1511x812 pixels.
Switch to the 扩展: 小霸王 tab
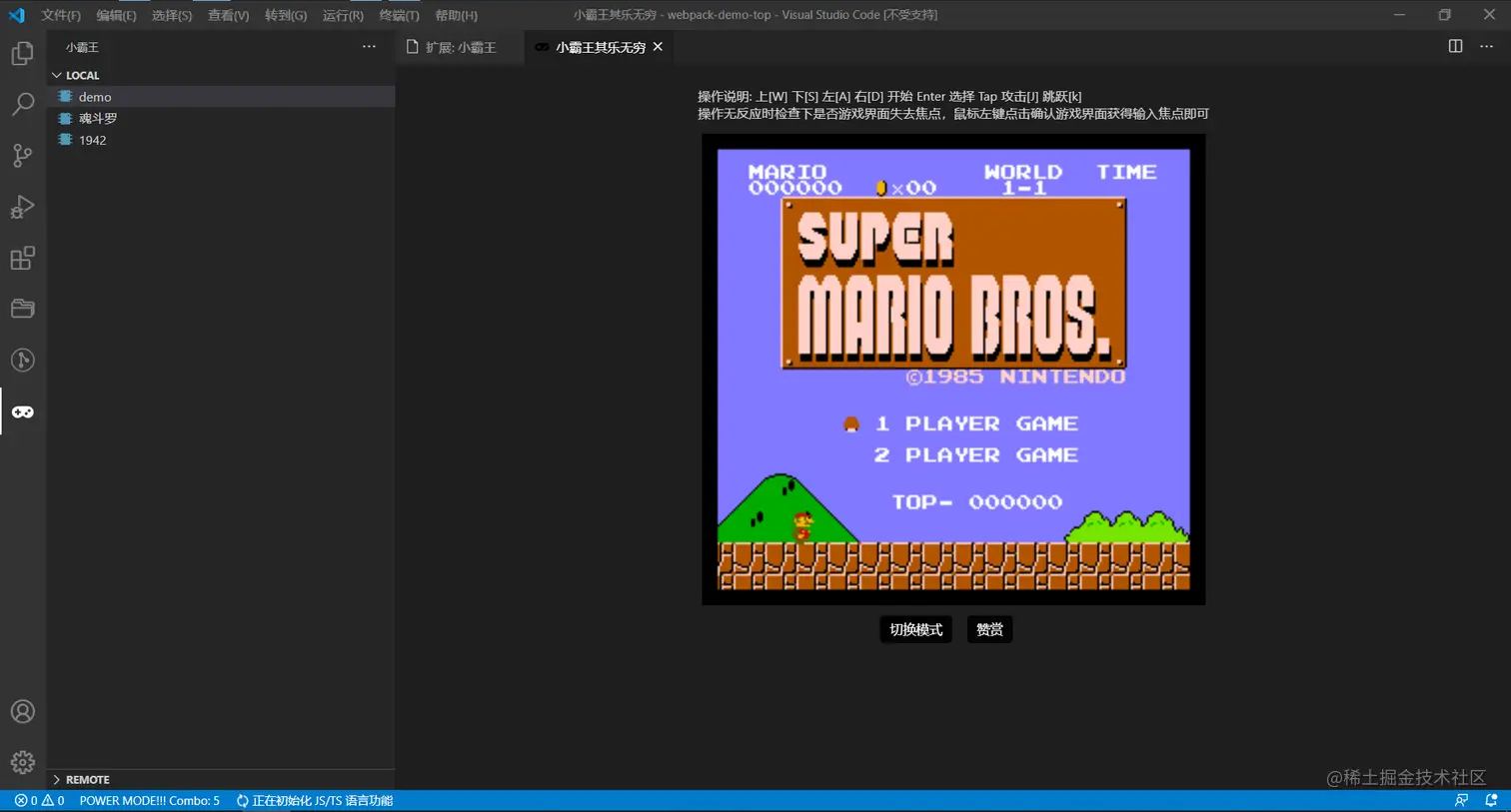click(460, 47)
